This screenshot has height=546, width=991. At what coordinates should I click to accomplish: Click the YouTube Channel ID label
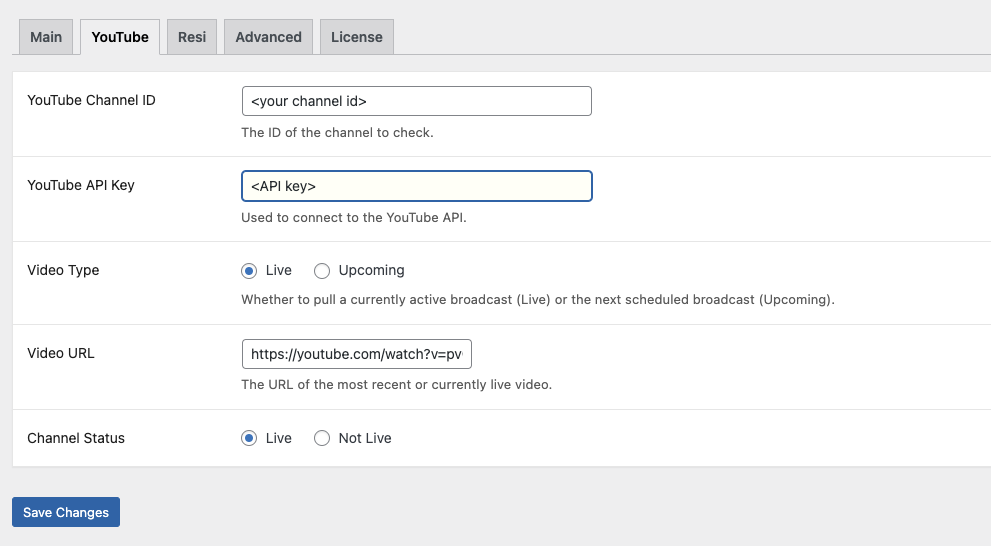click(91, 100)
